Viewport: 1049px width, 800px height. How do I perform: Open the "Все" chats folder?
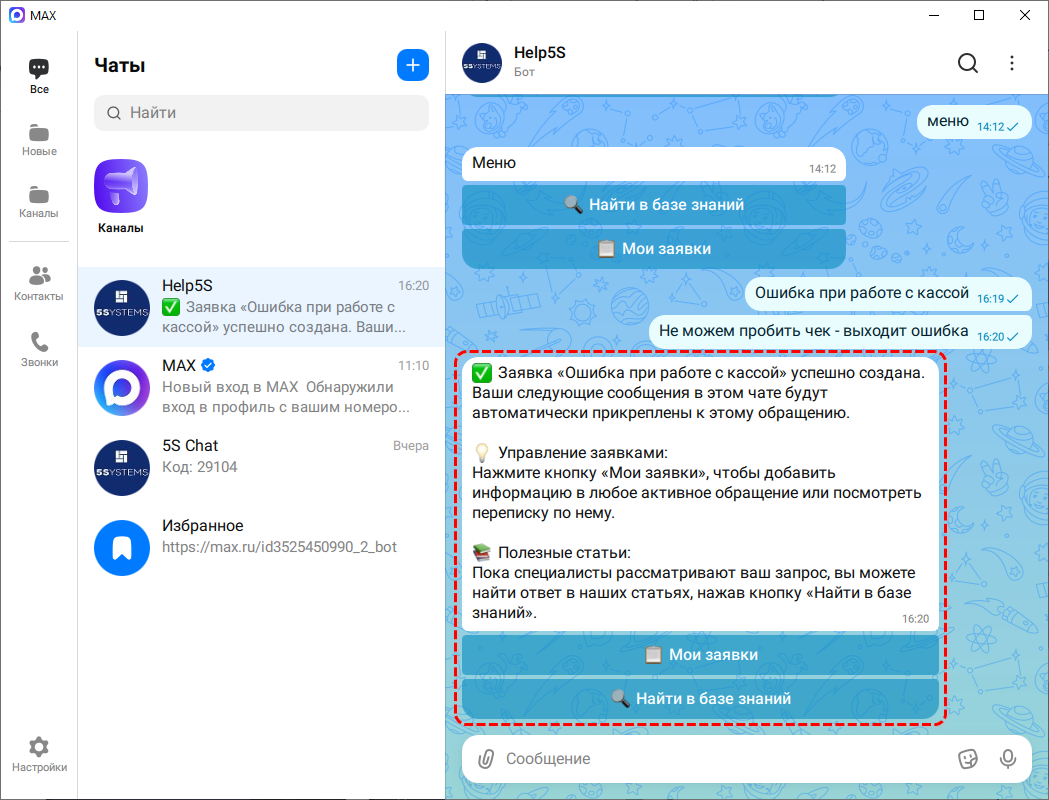(39, 77)
